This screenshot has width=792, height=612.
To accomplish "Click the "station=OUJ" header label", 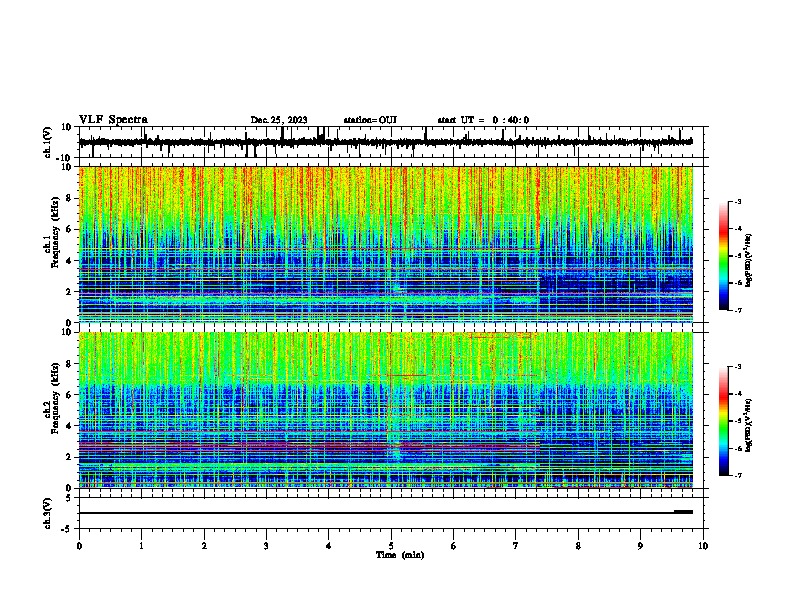I will click(x=370, y=120).
